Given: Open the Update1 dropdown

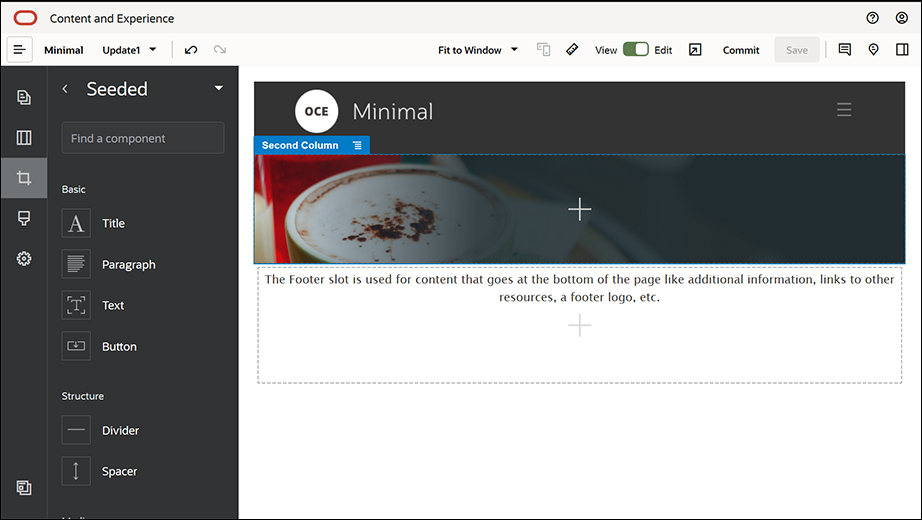Looking at the screenshot, I should 129,50.
